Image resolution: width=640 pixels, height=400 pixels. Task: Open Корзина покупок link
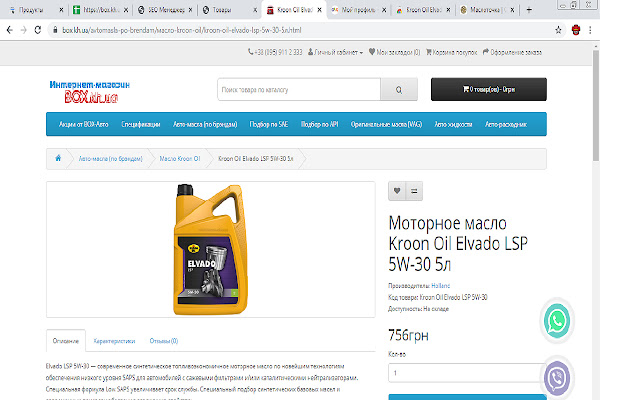451,52
